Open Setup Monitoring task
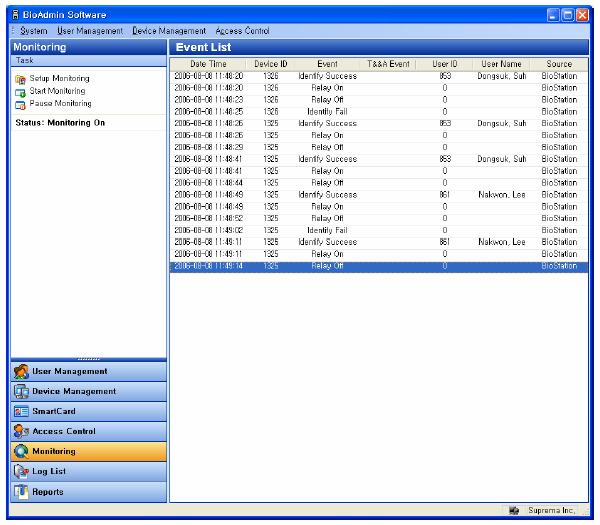600x525 pixels. pyautogui.click(x=60, y=78)
